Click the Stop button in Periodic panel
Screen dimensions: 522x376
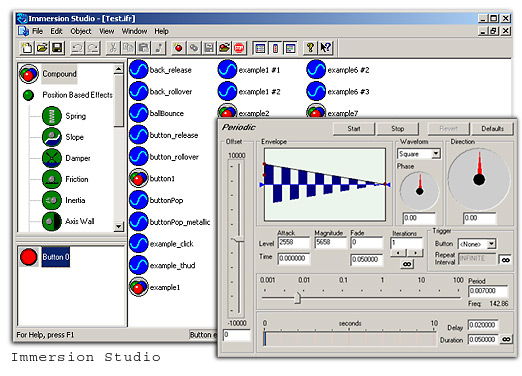point(398,129)
